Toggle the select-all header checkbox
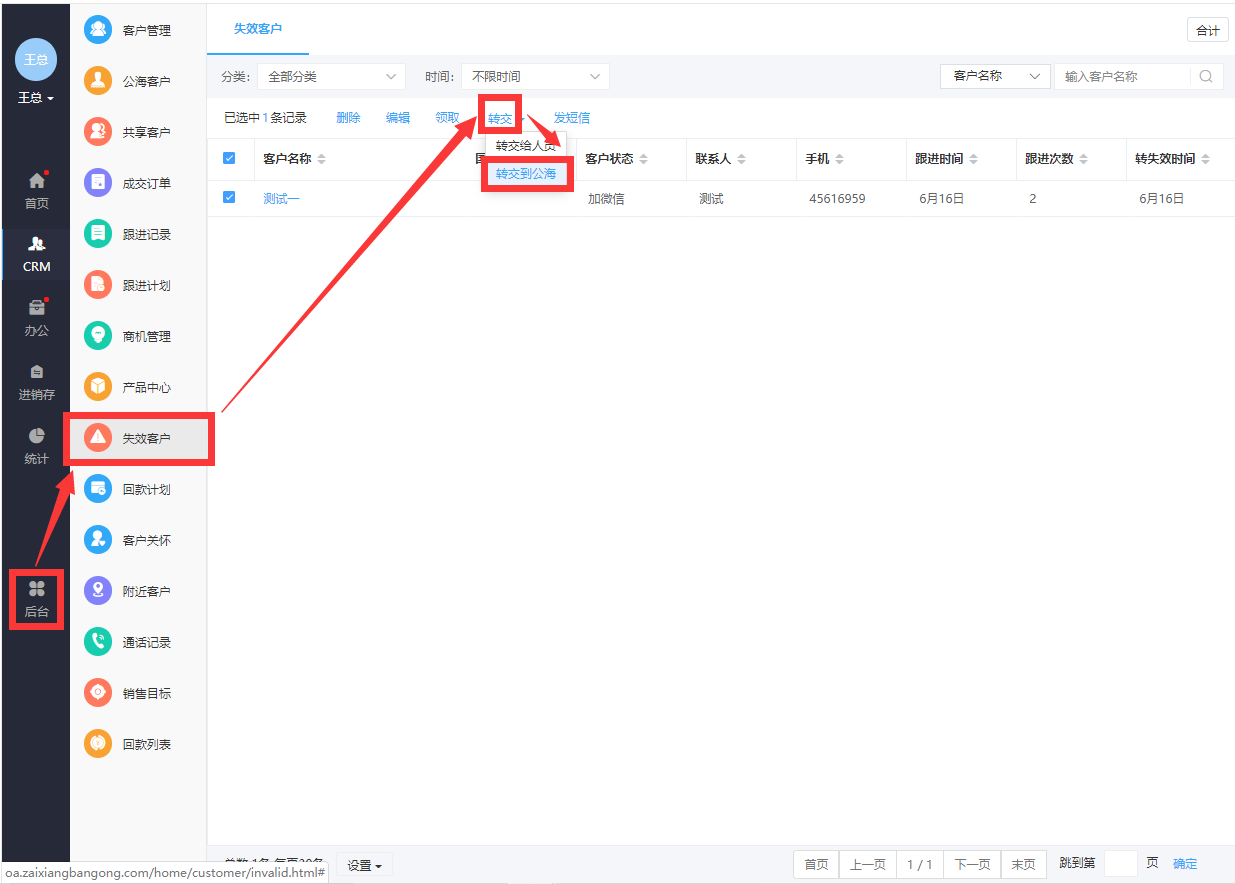The image size is (1235, 884). (x=229, y=158)
